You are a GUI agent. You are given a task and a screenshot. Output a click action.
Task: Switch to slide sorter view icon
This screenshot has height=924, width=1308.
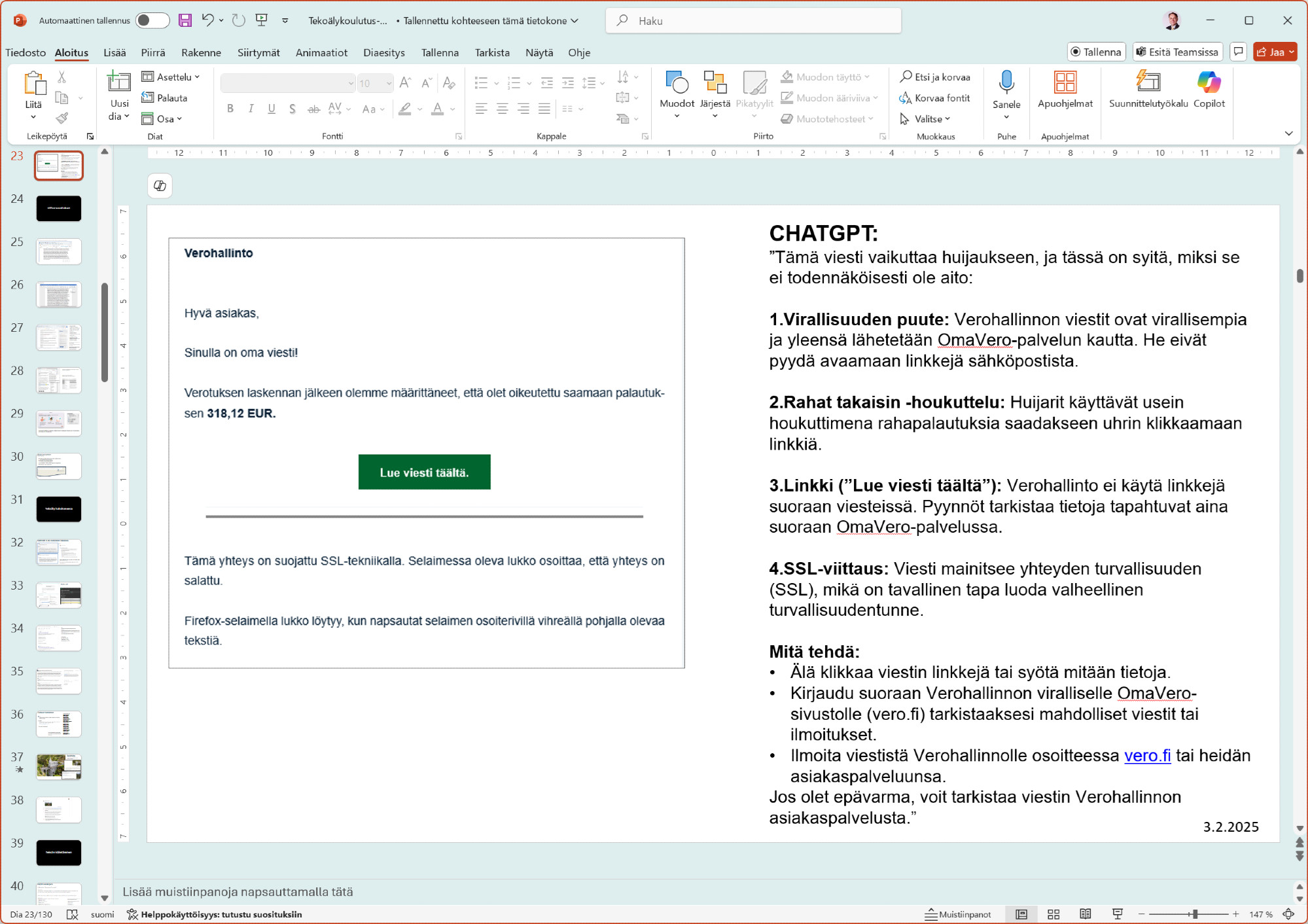(1053, 914)
